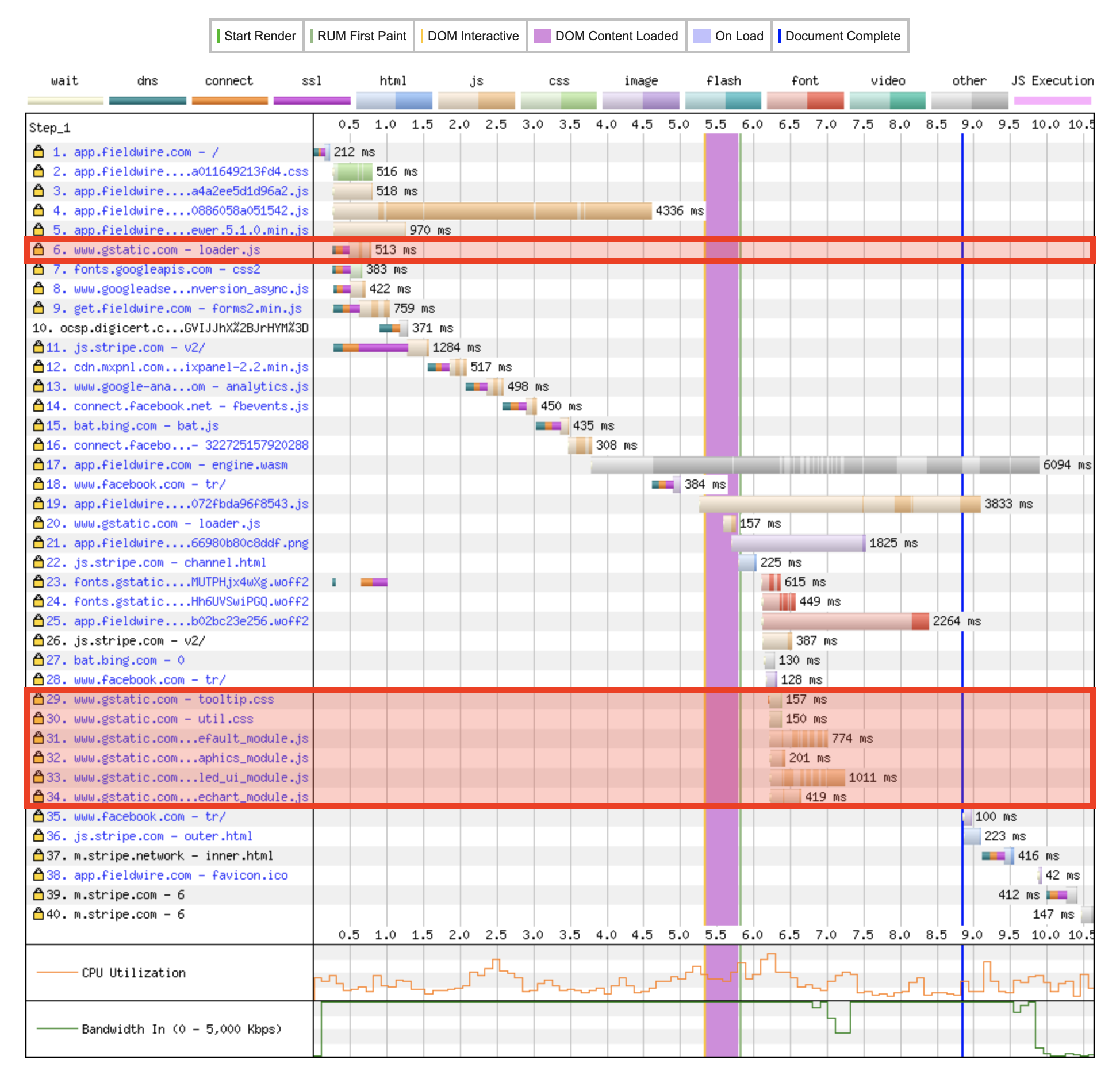Click the 1284 ms bar of request 11
This screenshot has width=1120, height=1075.
(x=381, y=348)
